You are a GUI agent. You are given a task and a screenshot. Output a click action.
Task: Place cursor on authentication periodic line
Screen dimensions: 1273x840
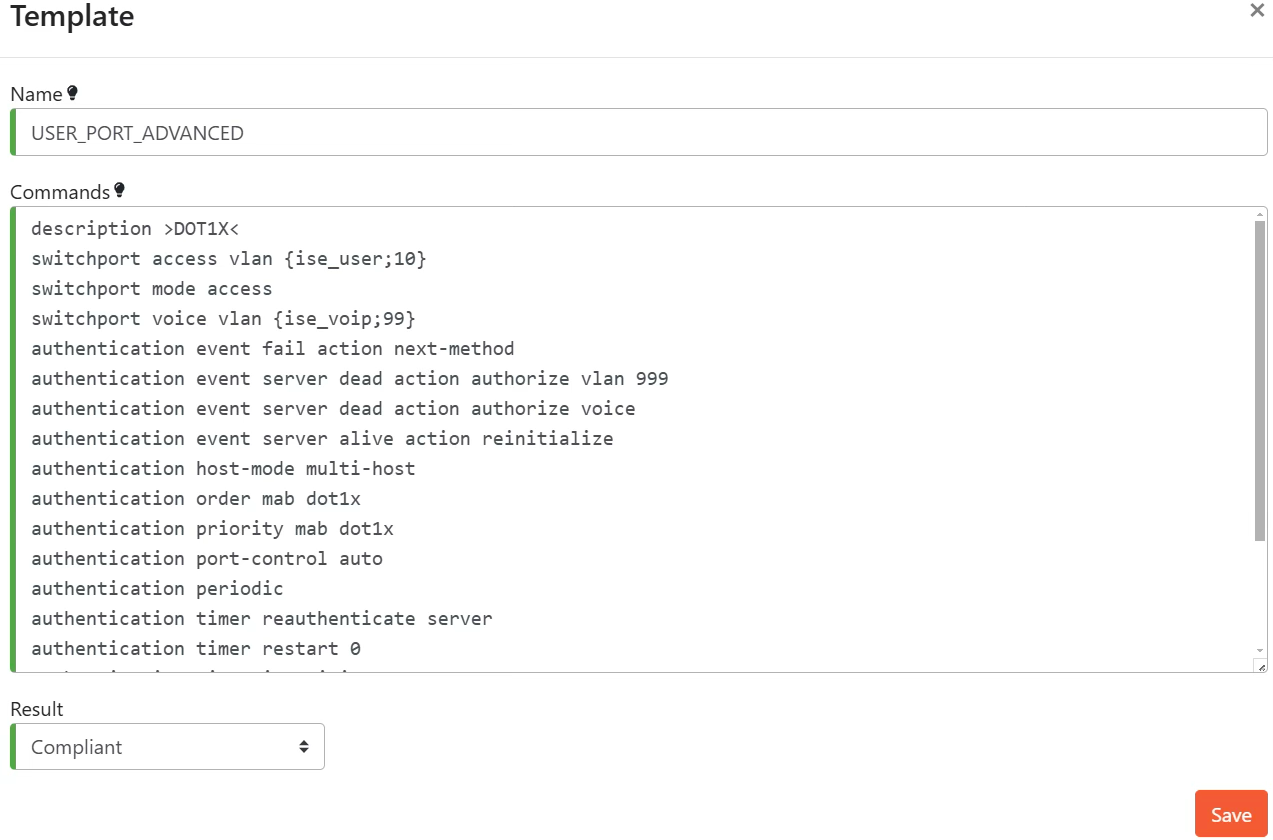[157, 589]
